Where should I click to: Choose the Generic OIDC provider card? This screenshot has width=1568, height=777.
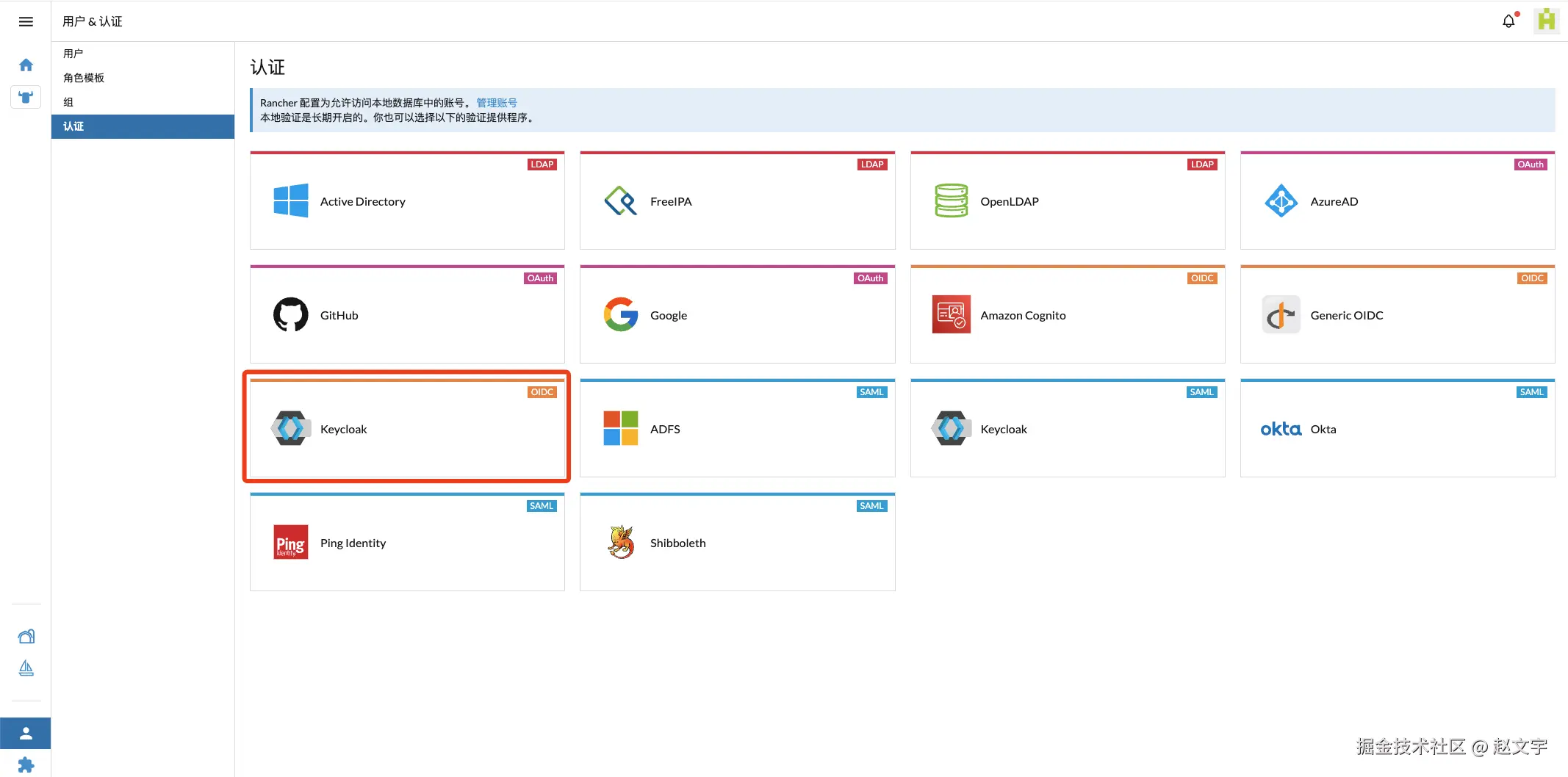click(x=1398, y=314)
